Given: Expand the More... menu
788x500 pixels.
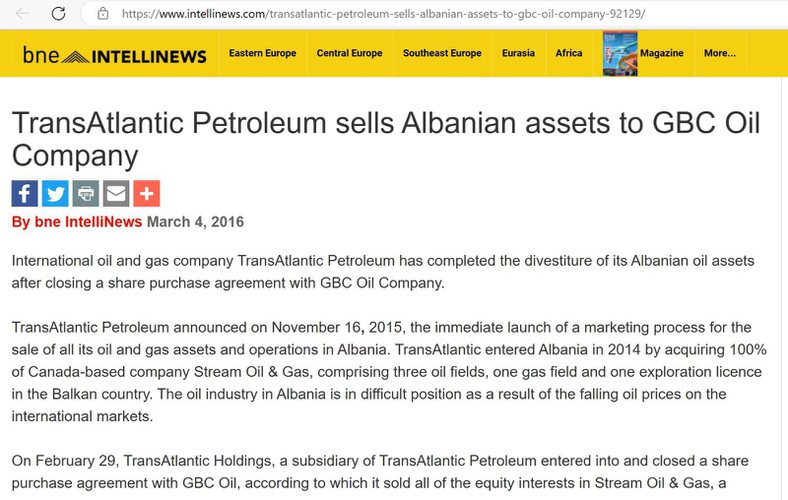Looking at the screenshot, I should (720, 53).
